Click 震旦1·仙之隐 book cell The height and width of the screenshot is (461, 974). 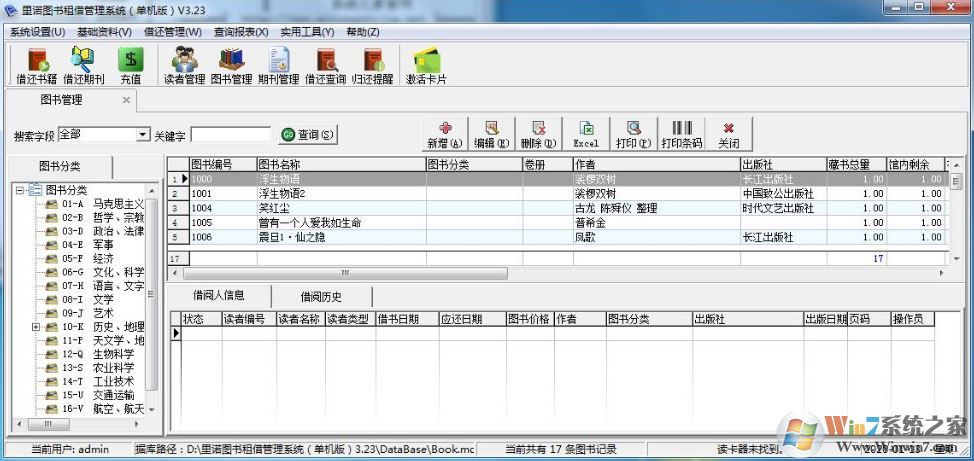341,237
